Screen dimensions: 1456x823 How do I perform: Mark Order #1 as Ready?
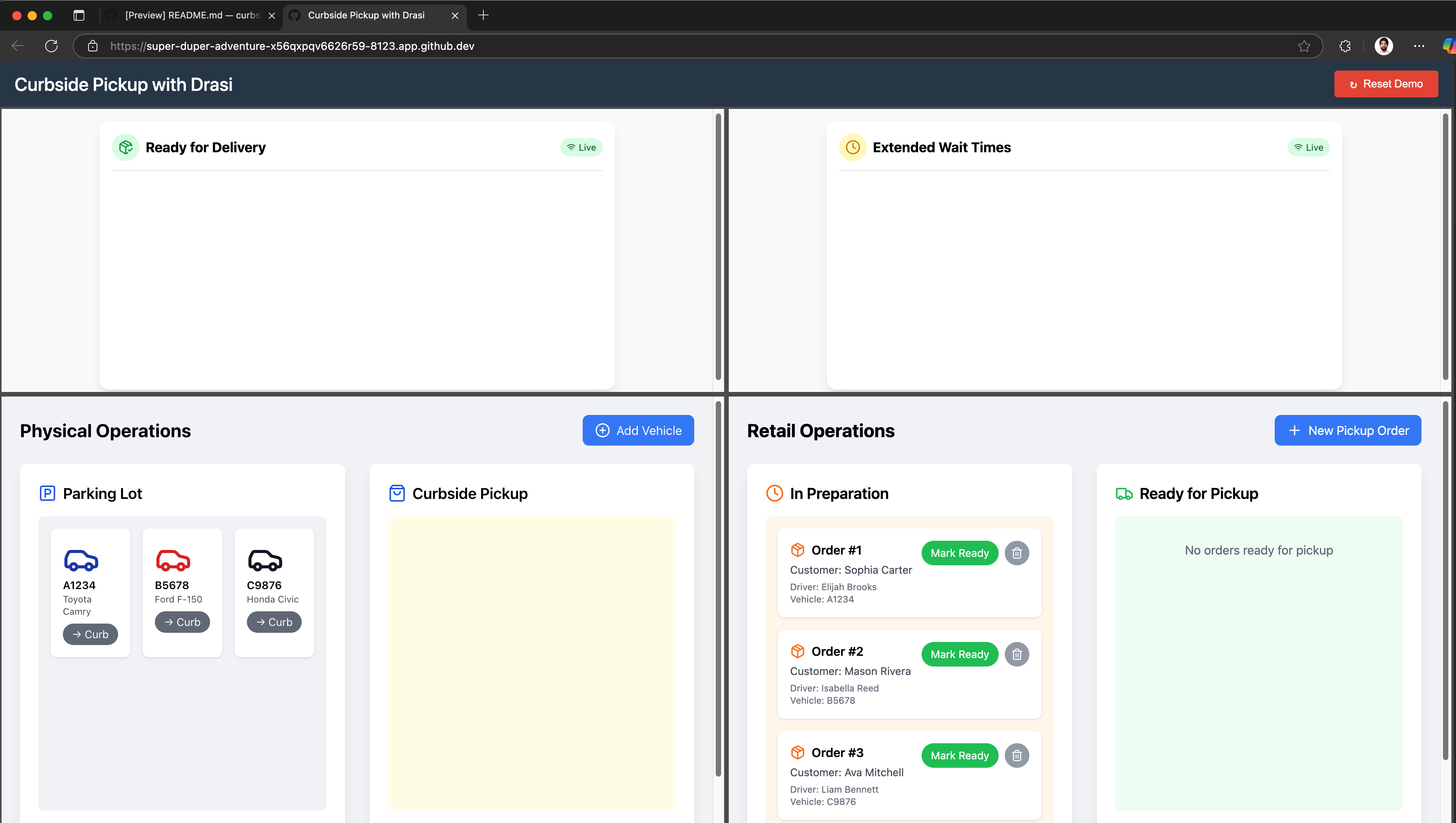959,553
